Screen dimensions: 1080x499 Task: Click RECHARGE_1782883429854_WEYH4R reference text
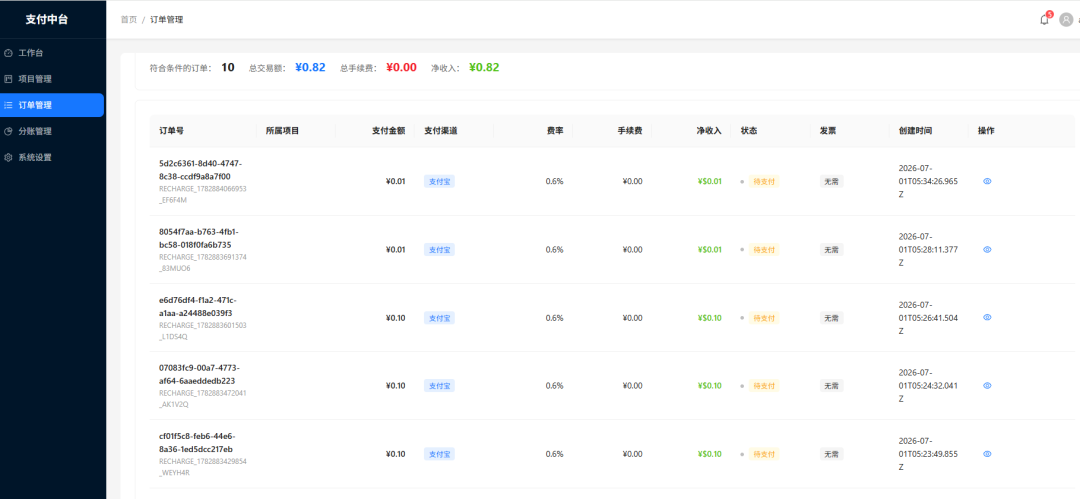[x=202, y=467]
